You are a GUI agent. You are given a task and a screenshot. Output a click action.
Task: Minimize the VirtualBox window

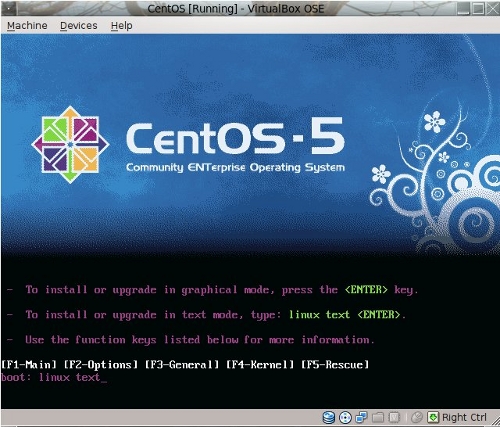coord(463,8)
